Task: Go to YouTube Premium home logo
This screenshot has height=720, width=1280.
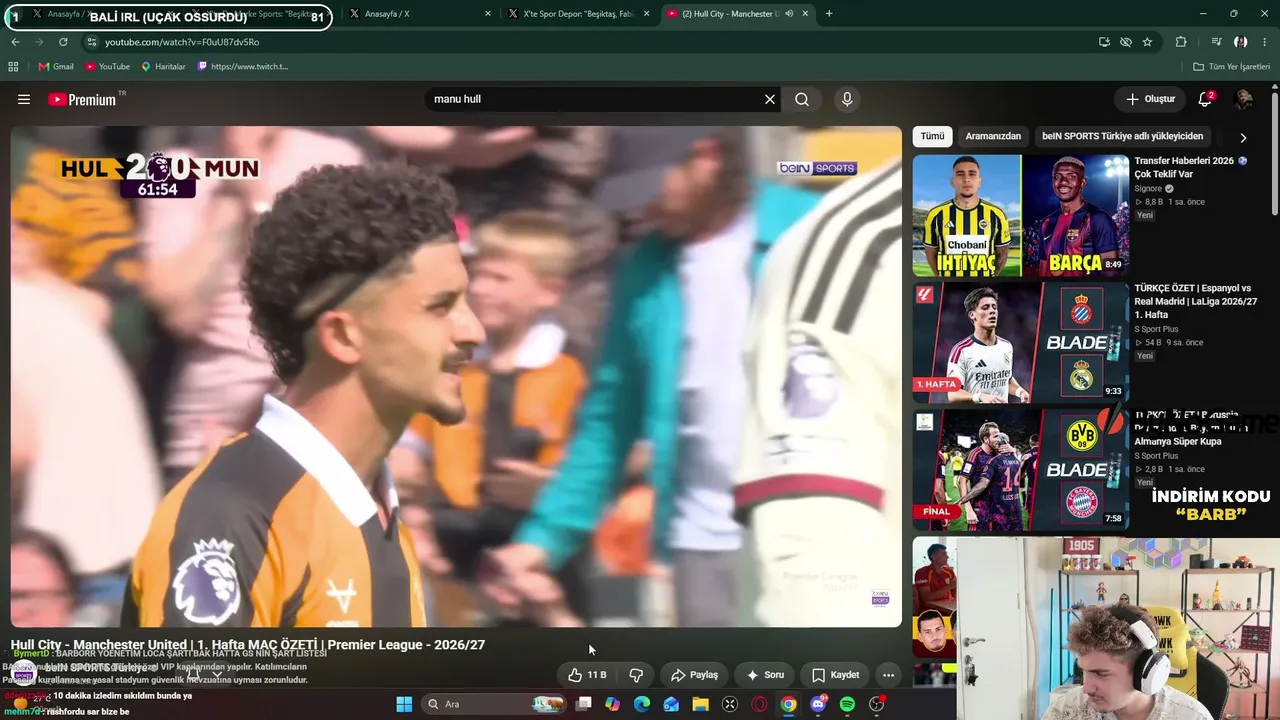Action: [x=82, y=99]
